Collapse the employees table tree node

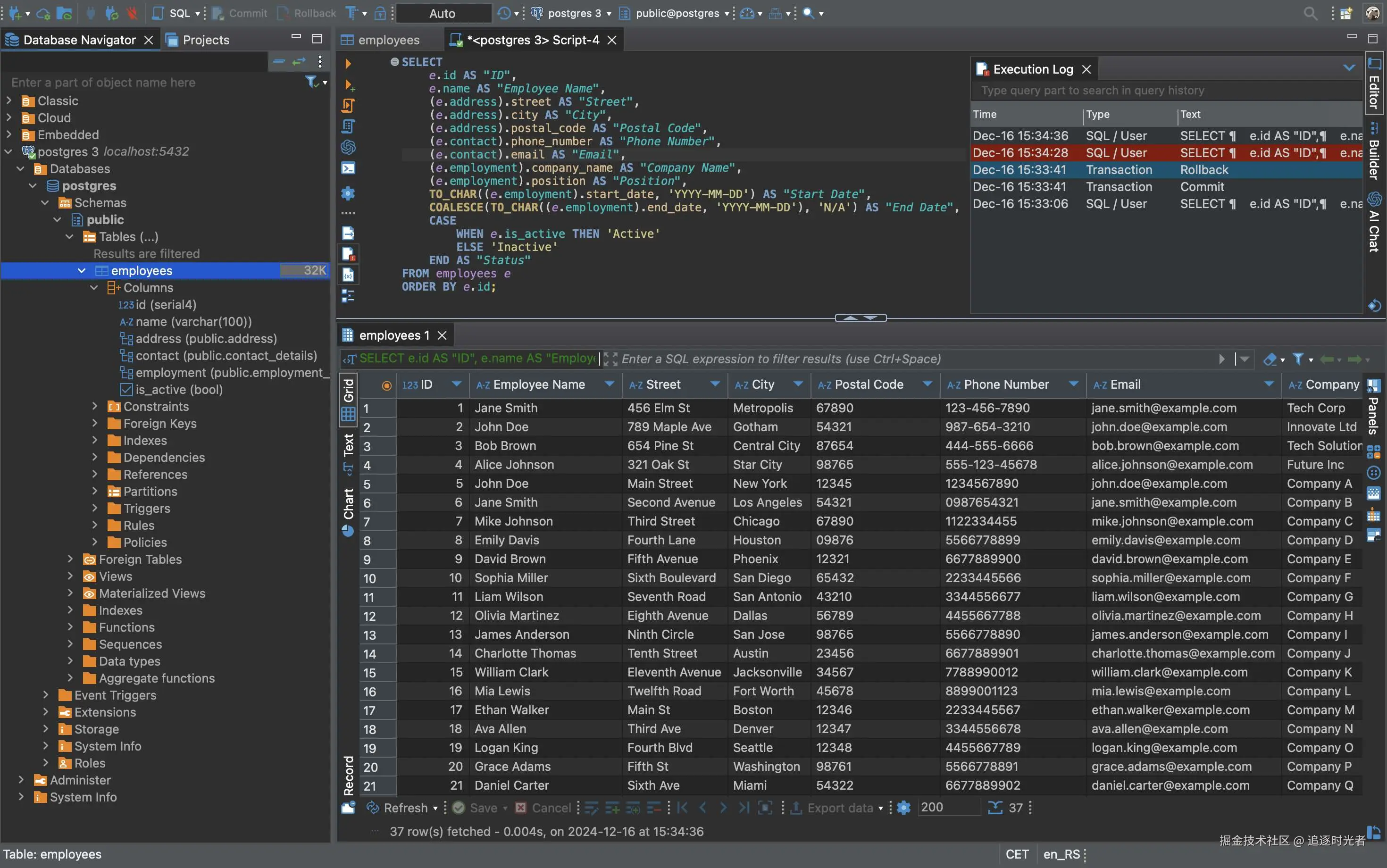coord(82,270)
